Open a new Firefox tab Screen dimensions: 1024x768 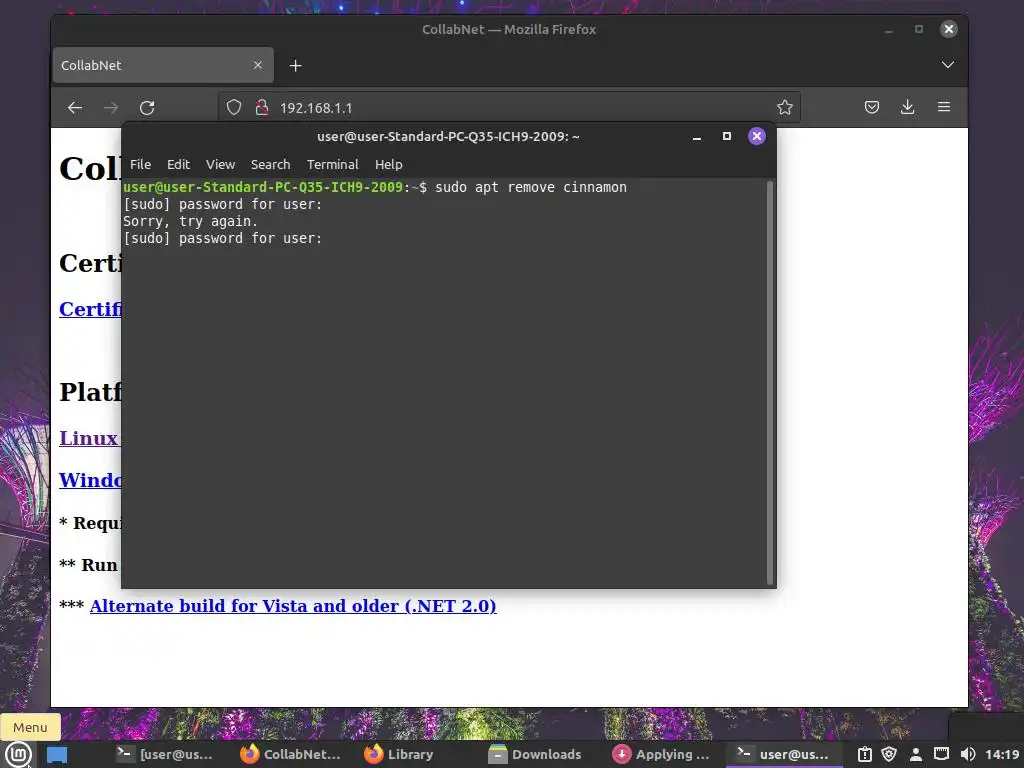[295, 65]
